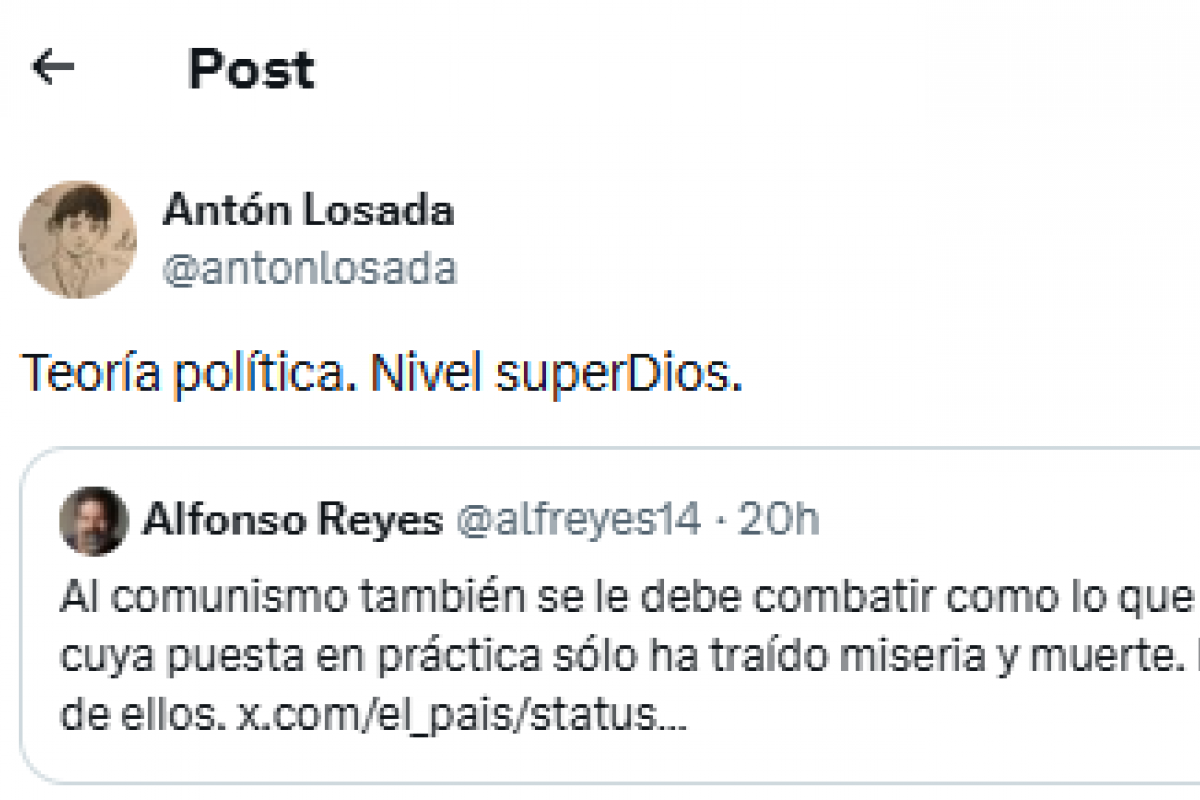Click the Antón Losada display name
The height and width of the screenshot is (800, 1200).
tap(308, 210)
